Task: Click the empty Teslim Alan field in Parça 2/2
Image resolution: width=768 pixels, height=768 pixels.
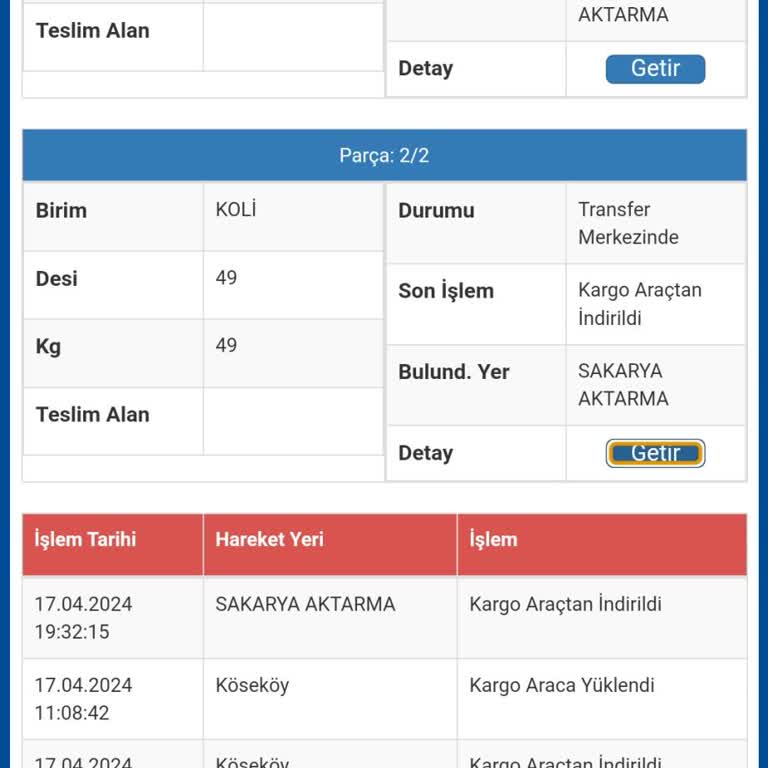Action: pyautogui.click(x=293, y=421)
